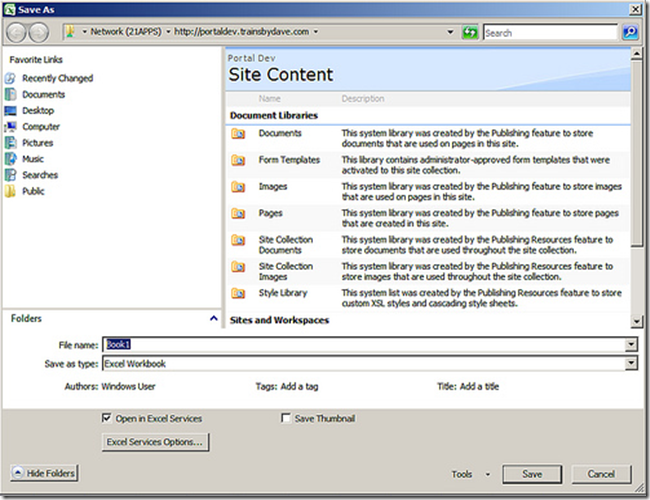Close the Save As dialog

coord(635,9)
